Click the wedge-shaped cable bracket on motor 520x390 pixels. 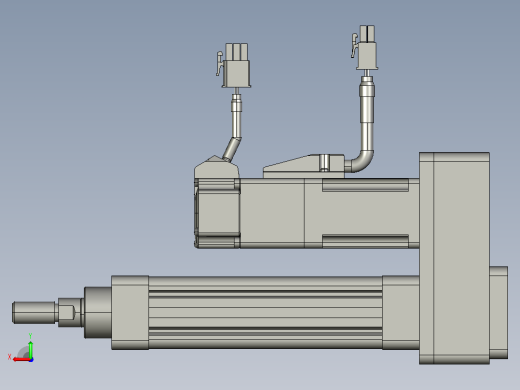coord(303,166)
